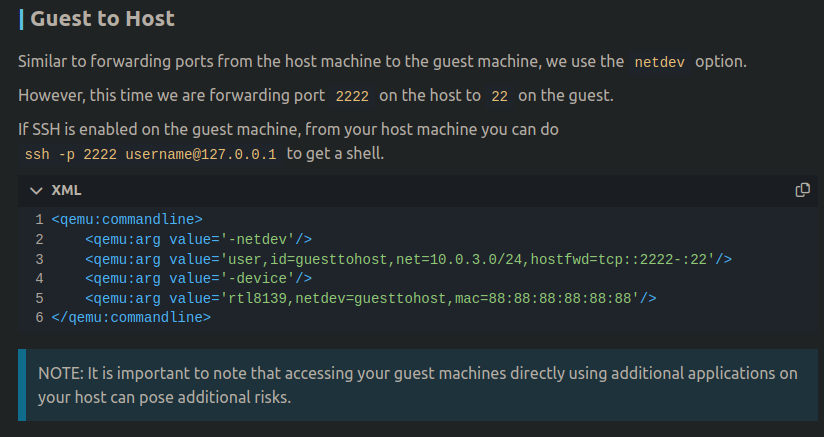Click the 'Guest to Host' heading

click(x=102, y=19)
